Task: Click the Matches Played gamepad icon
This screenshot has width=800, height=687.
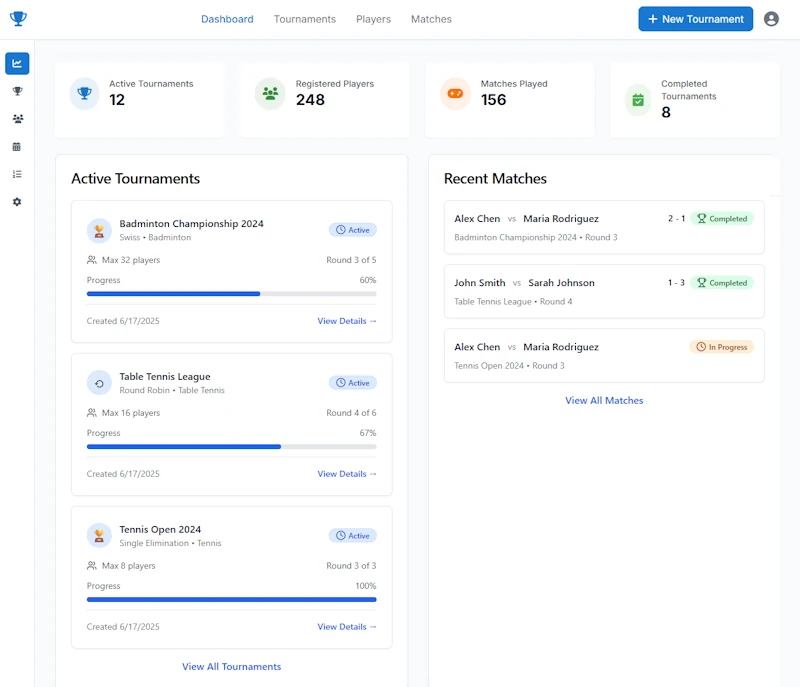Action: (x=455, y=93)
